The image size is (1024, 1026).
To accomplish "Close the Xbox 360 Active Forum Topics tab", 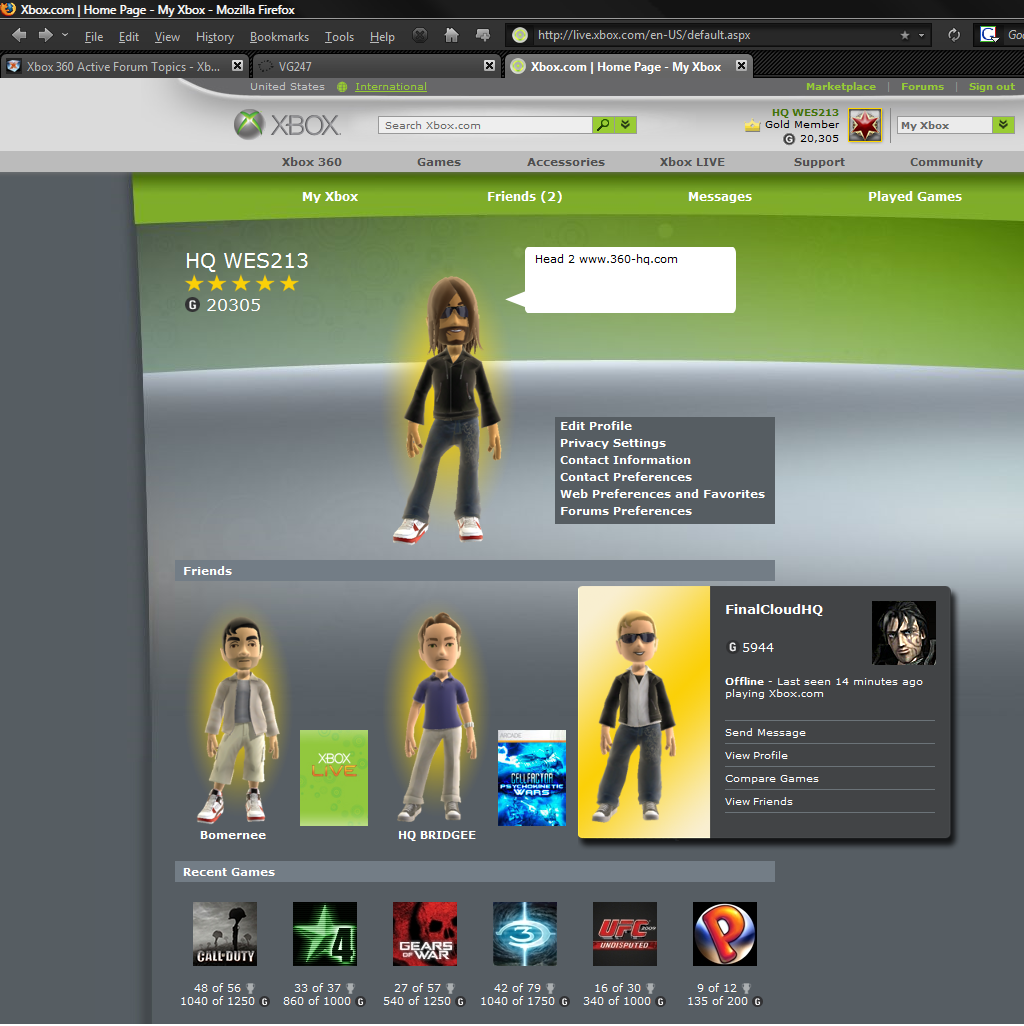I will pyautogui.click(x=238, y=65).
